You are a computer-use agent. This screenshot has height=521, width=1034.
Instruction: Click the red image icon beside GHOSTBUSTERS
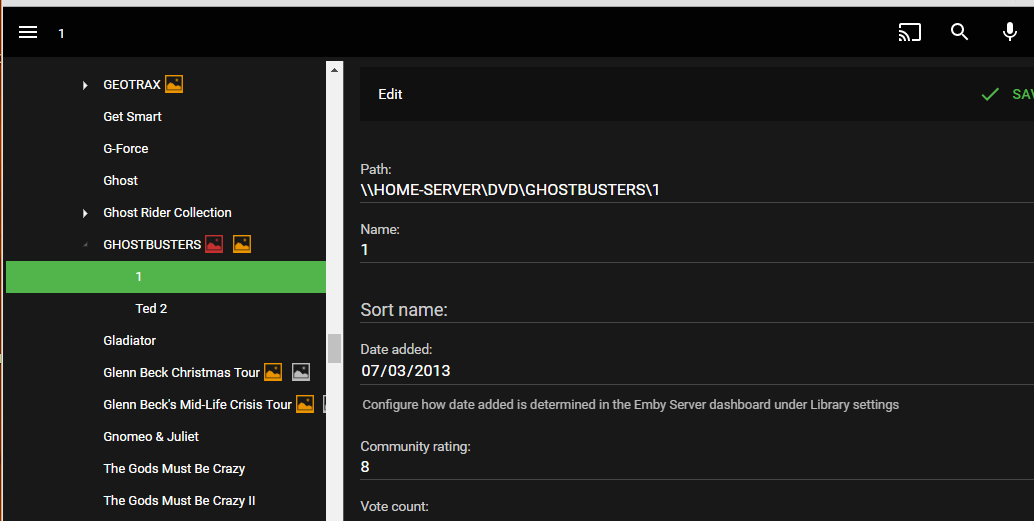tap(214, 244)
